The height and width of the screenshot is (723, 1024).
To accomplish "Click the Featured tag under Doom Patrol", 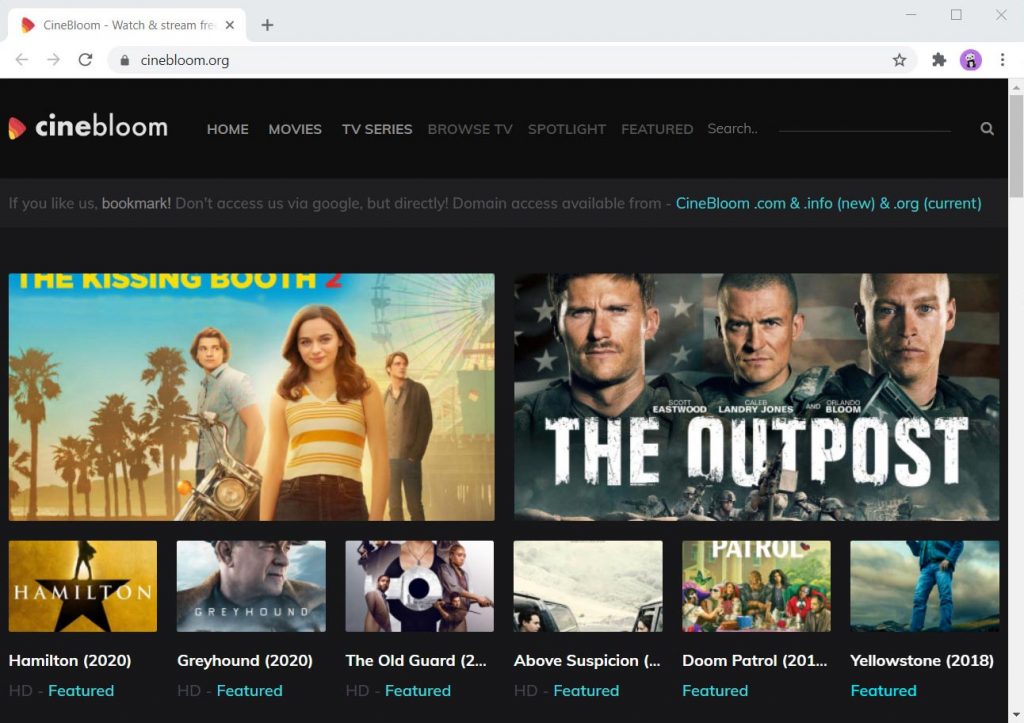I will (x=715, y=690).
